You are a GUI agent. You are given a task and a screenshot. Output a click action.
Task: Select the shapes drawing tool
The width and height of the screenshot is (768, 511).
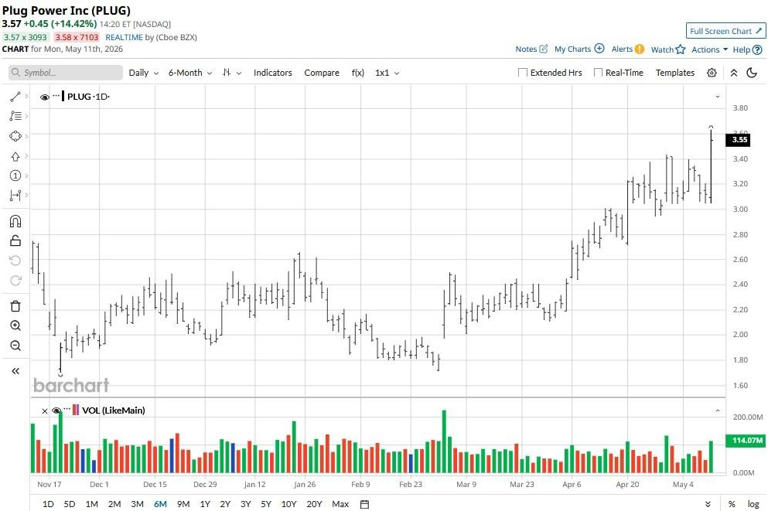pos(15,136)
